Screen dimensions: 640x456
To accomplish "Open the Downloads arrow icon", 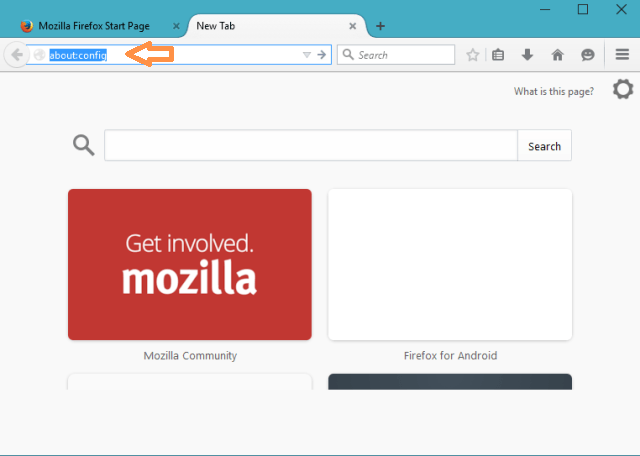I will pyautogui.click(x=527, y=55).
